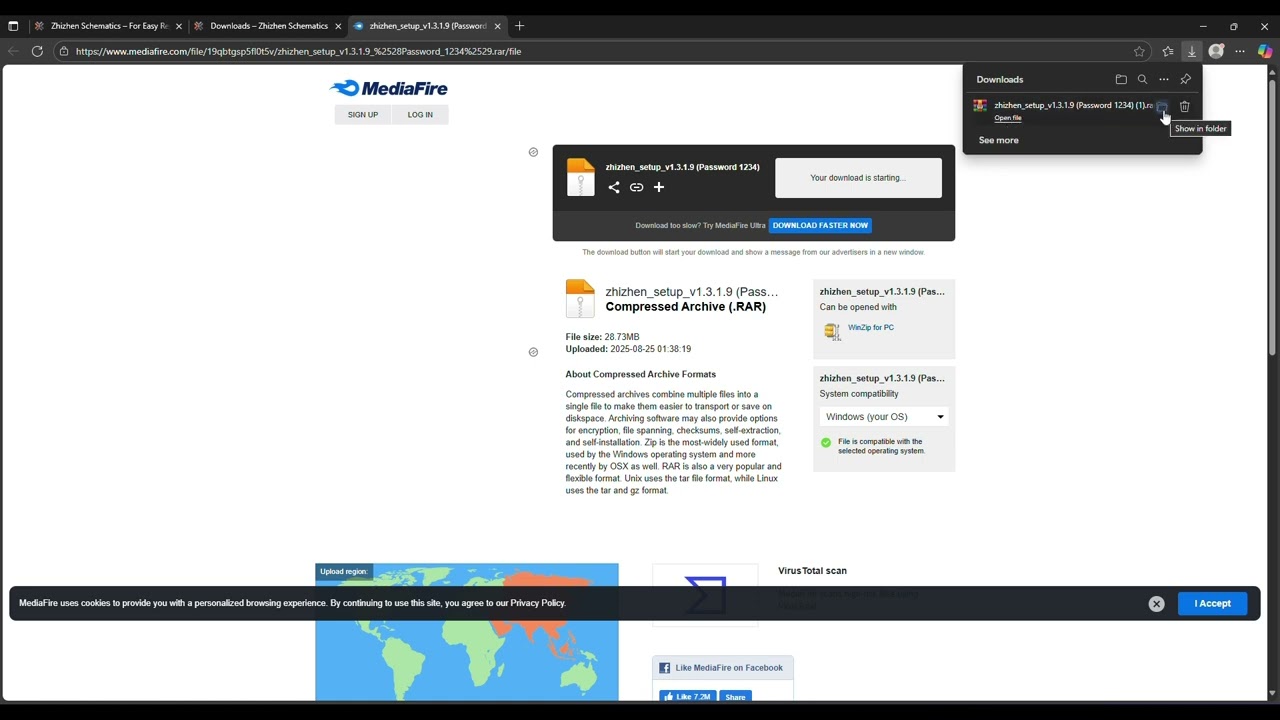The width and height of the screenshot is (1280, 720).
Task: Open more options in Downloads panel
Action: coord(1164,79)
